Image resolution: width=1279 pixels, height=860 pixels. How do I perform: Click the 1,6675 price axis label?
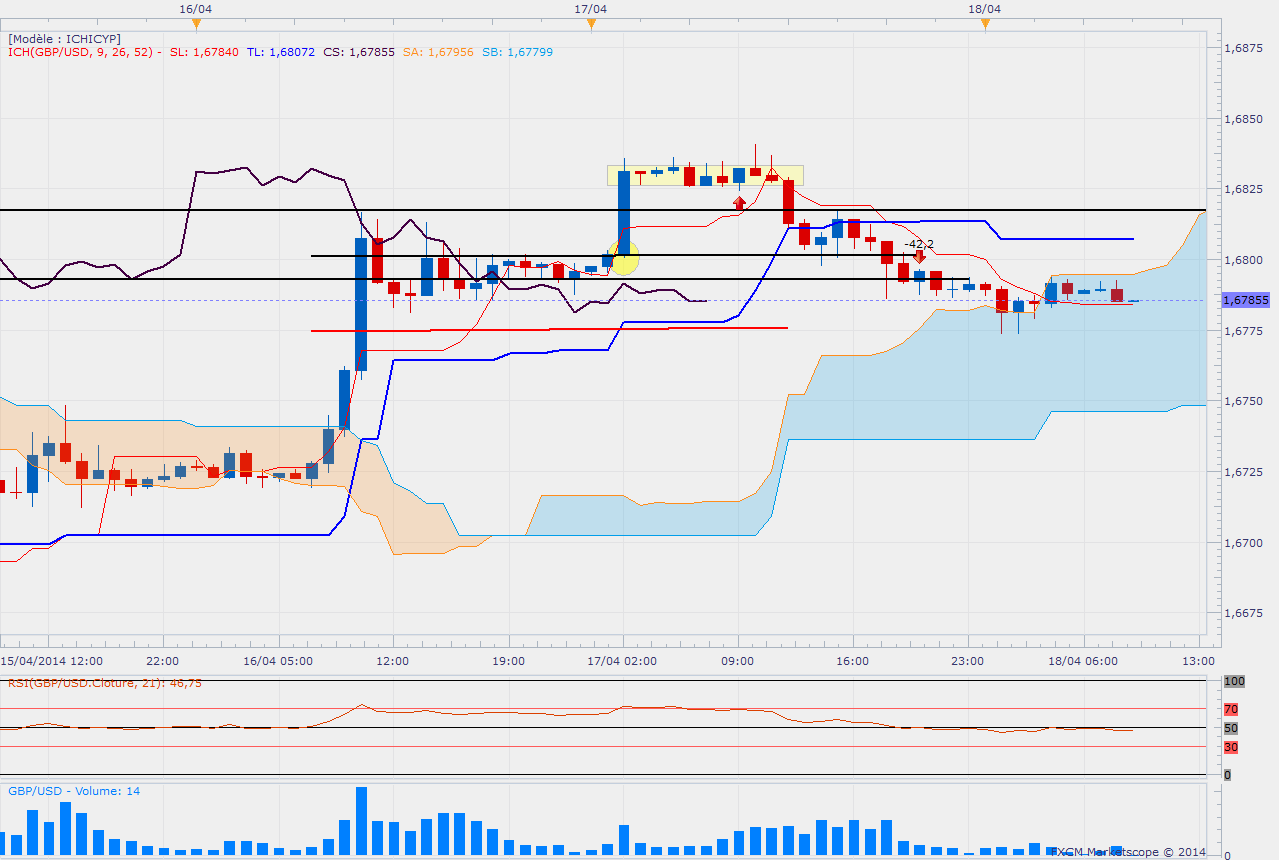tap(1243, 614)
